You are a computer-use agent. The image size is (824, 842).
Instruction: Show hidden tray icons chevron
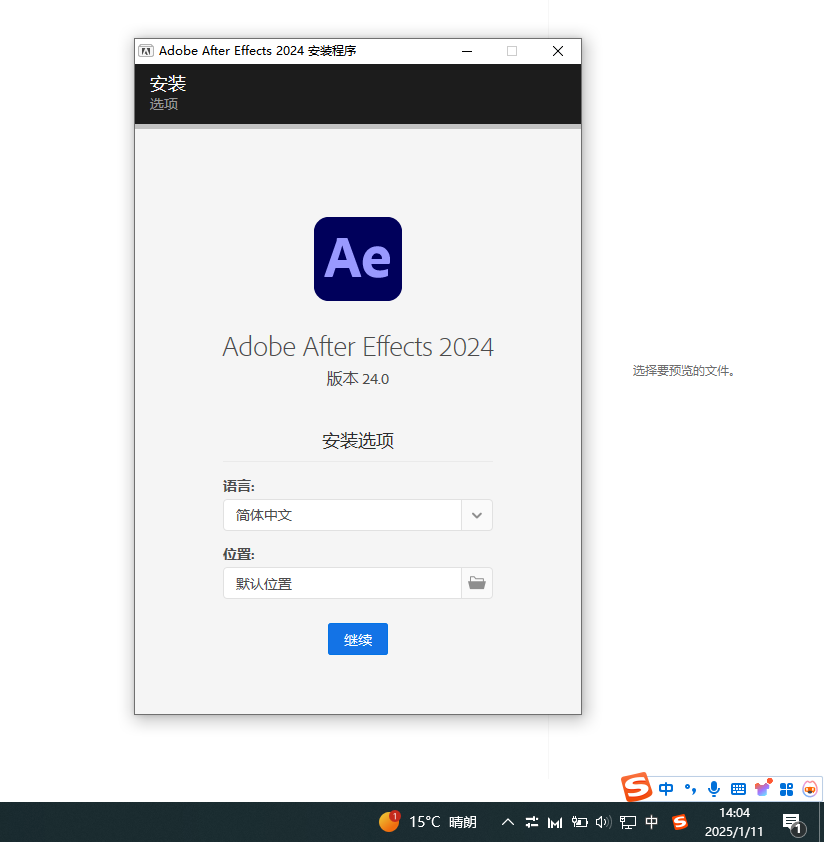tap(508, 822)
